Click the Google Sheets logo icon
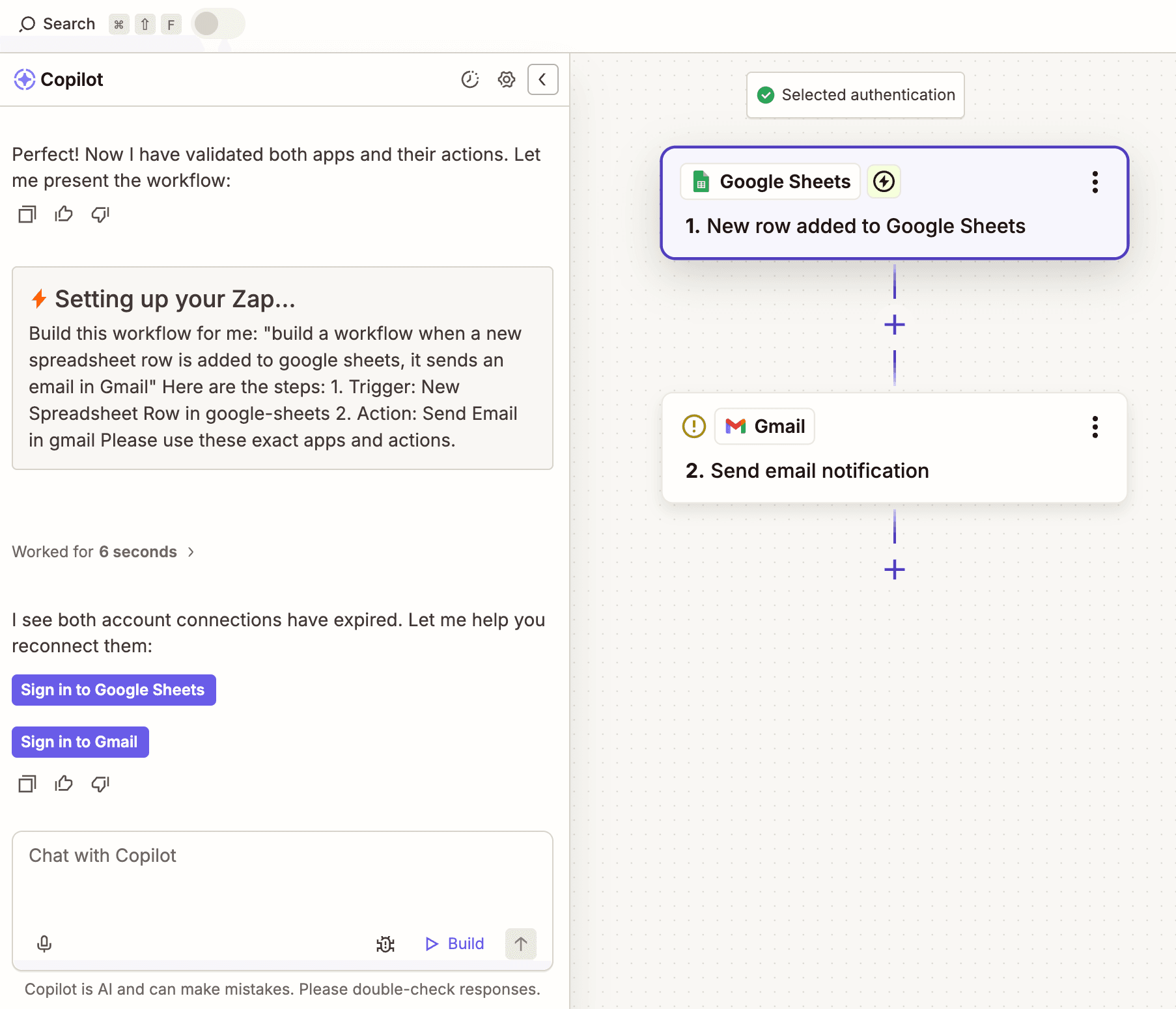Viewport: 1176px width, 1009px height. [701, 182]
